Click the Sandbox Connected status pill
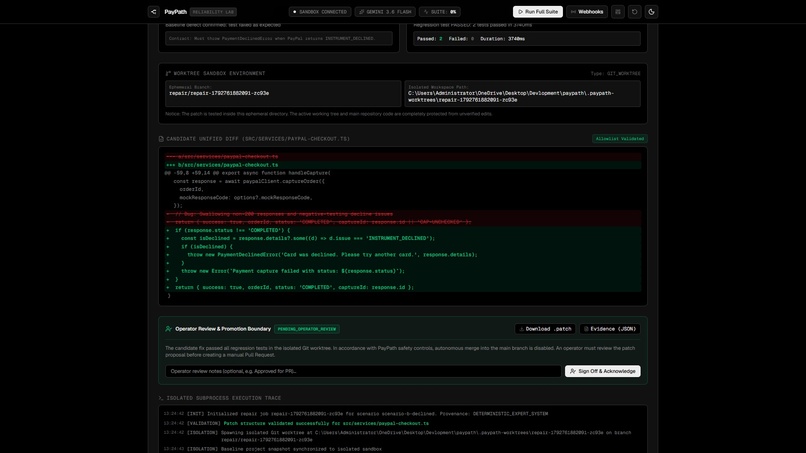This screenshot has height=453, width=806. pyautogui.click(x=320, y=12)
